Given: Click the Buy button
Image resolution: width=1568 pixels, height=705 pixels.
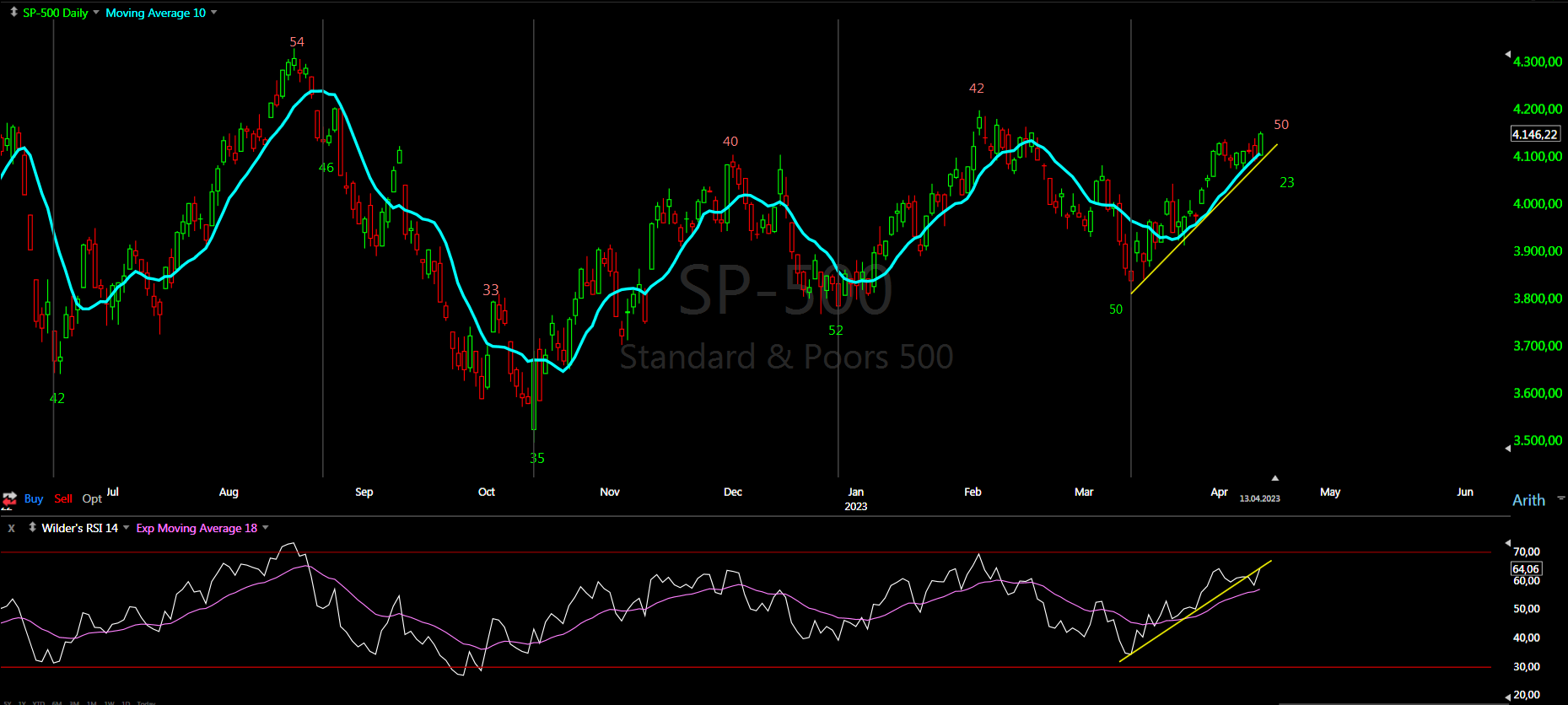Looking at the screenshot, I should 34,498.
